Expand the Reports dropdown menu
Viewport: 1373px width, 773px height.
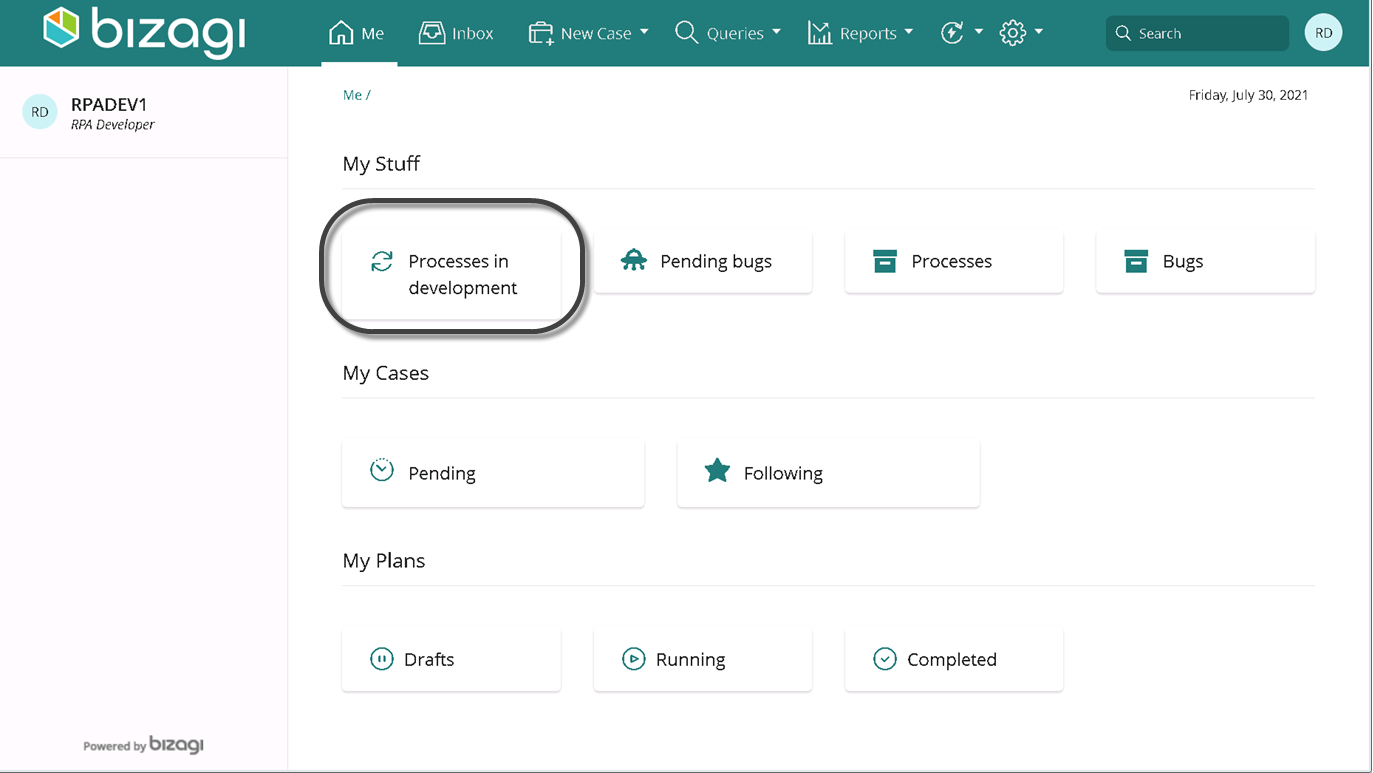coord(861,33)
